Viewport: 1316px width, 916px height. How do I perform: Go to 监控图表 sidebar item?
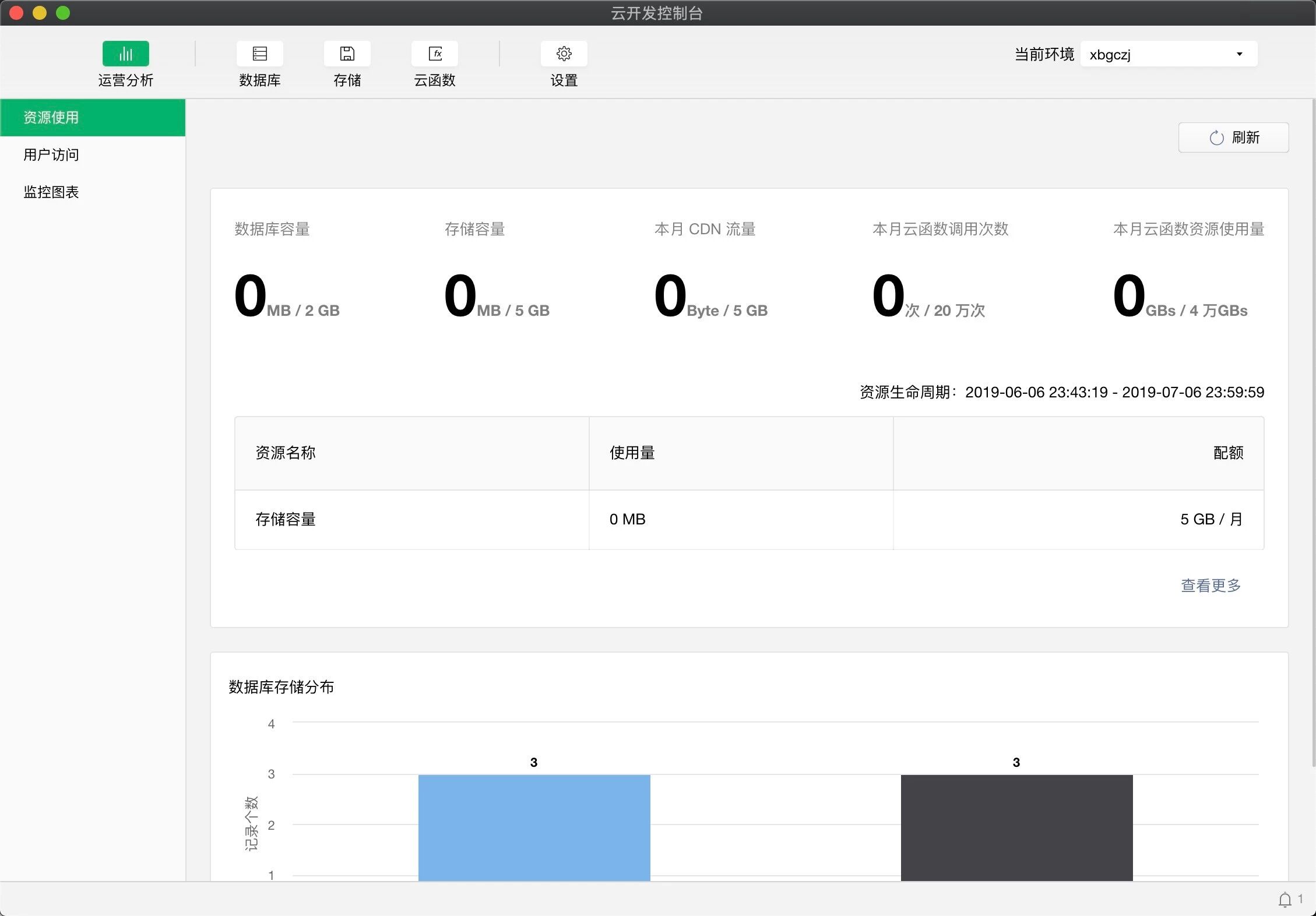point(51,192)
